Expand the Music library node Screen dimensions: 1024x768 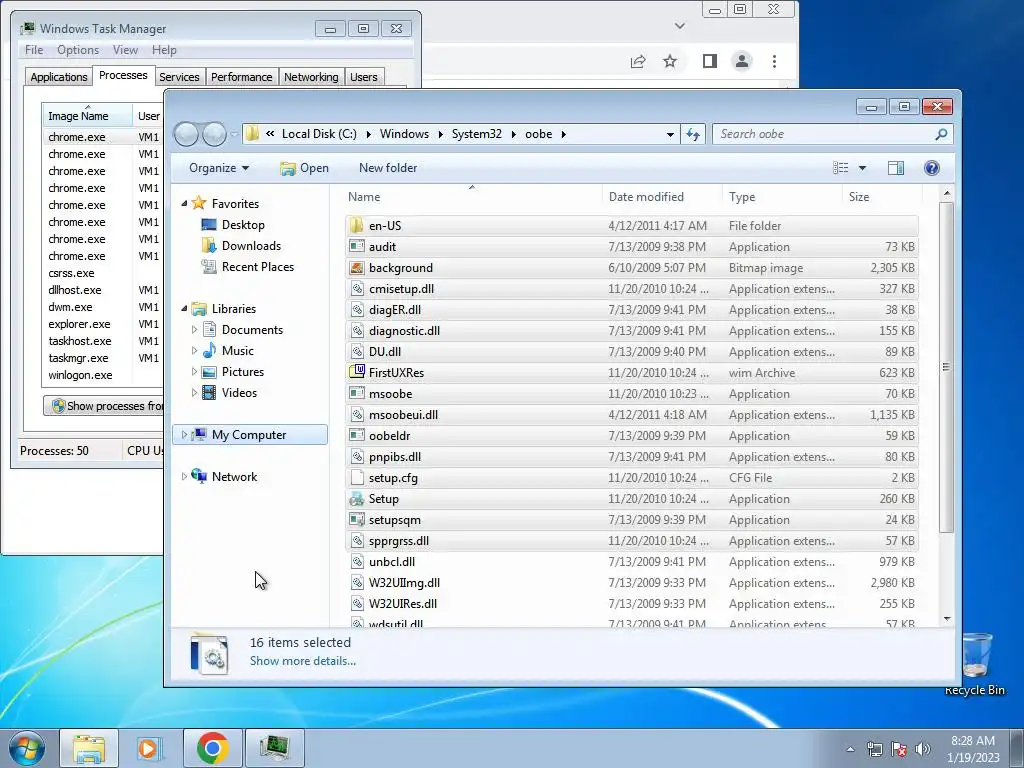point(194,351)
